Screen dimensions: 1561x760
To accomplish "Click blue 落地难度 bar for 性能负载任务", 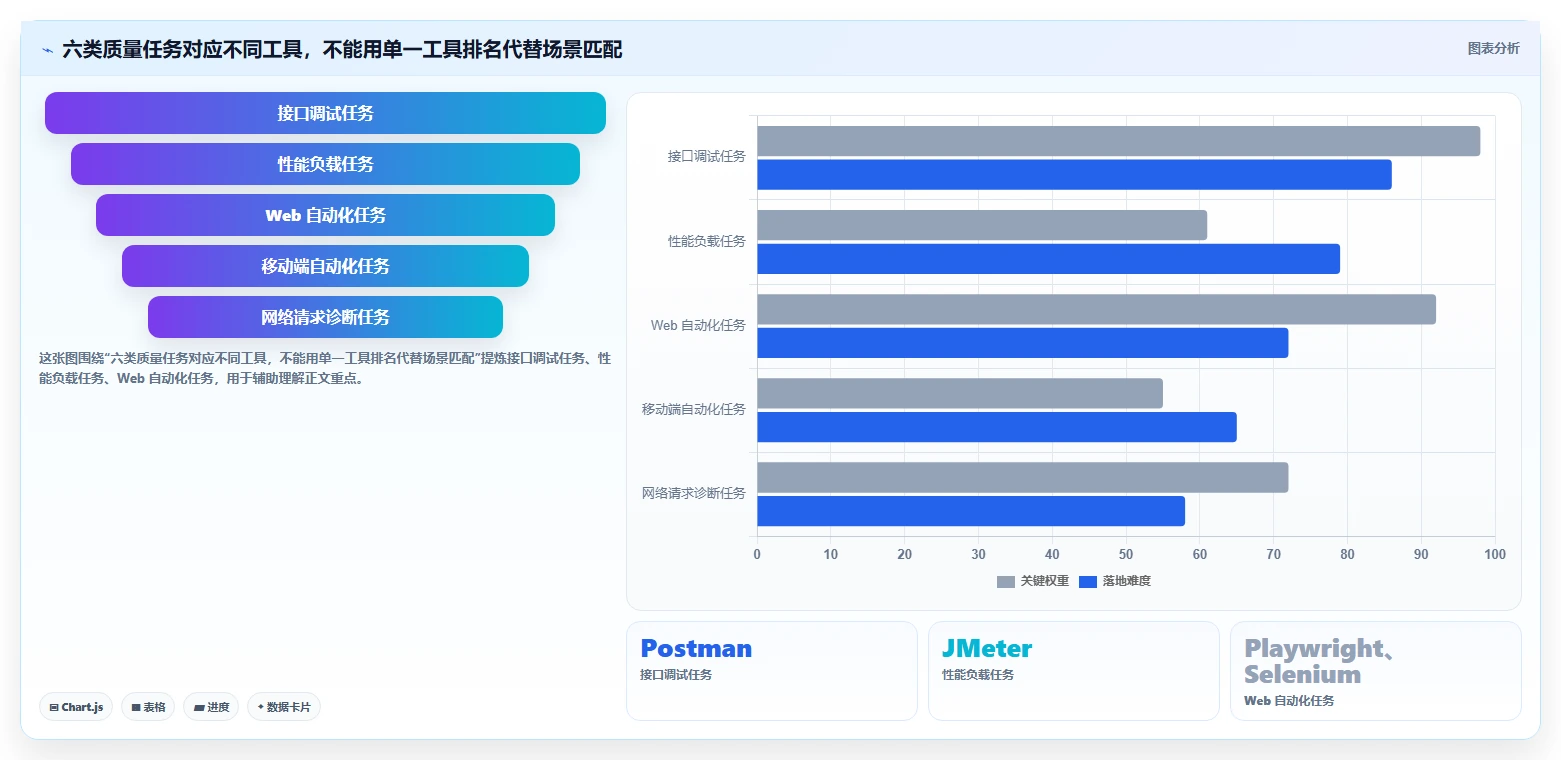I will pos(1048,259).
